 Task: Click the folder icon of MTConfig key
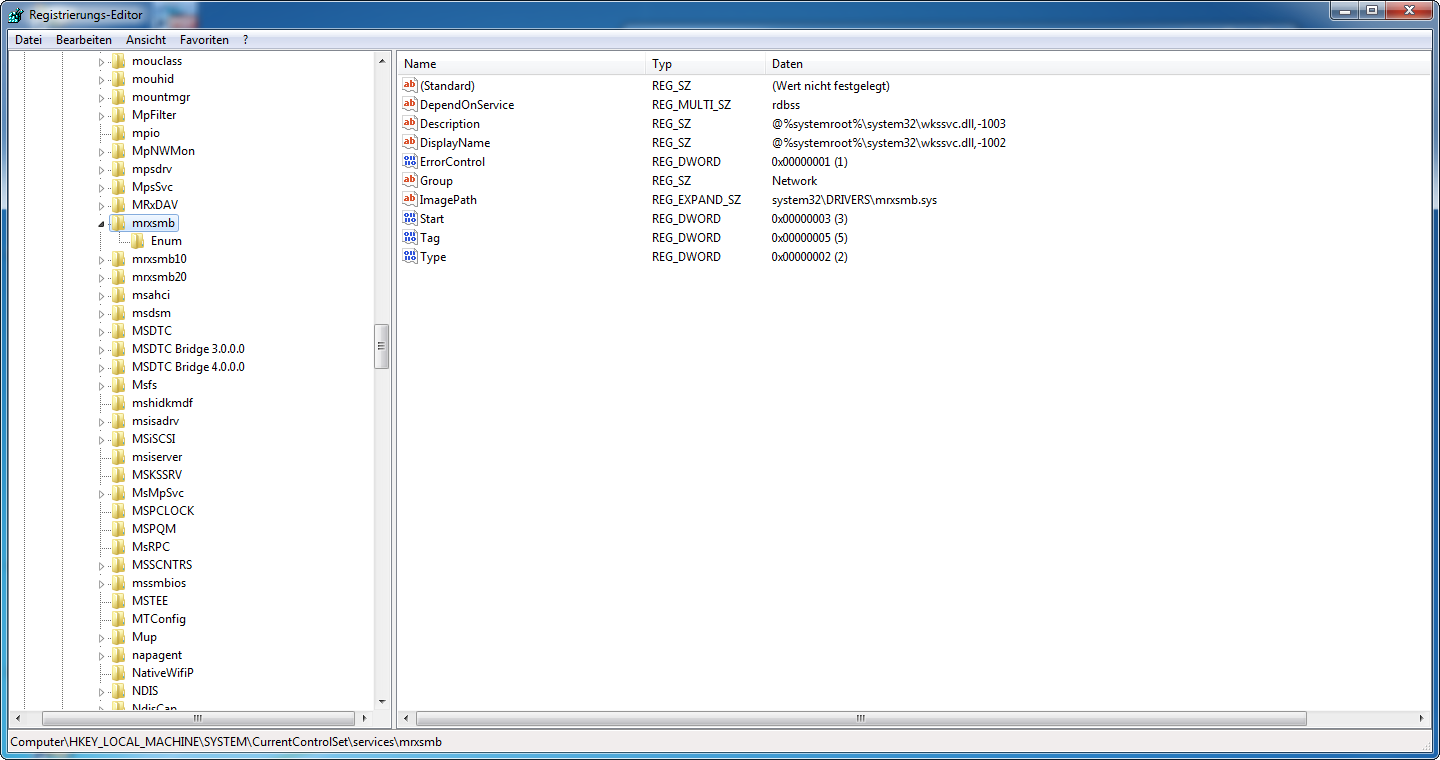coord(118,619)
